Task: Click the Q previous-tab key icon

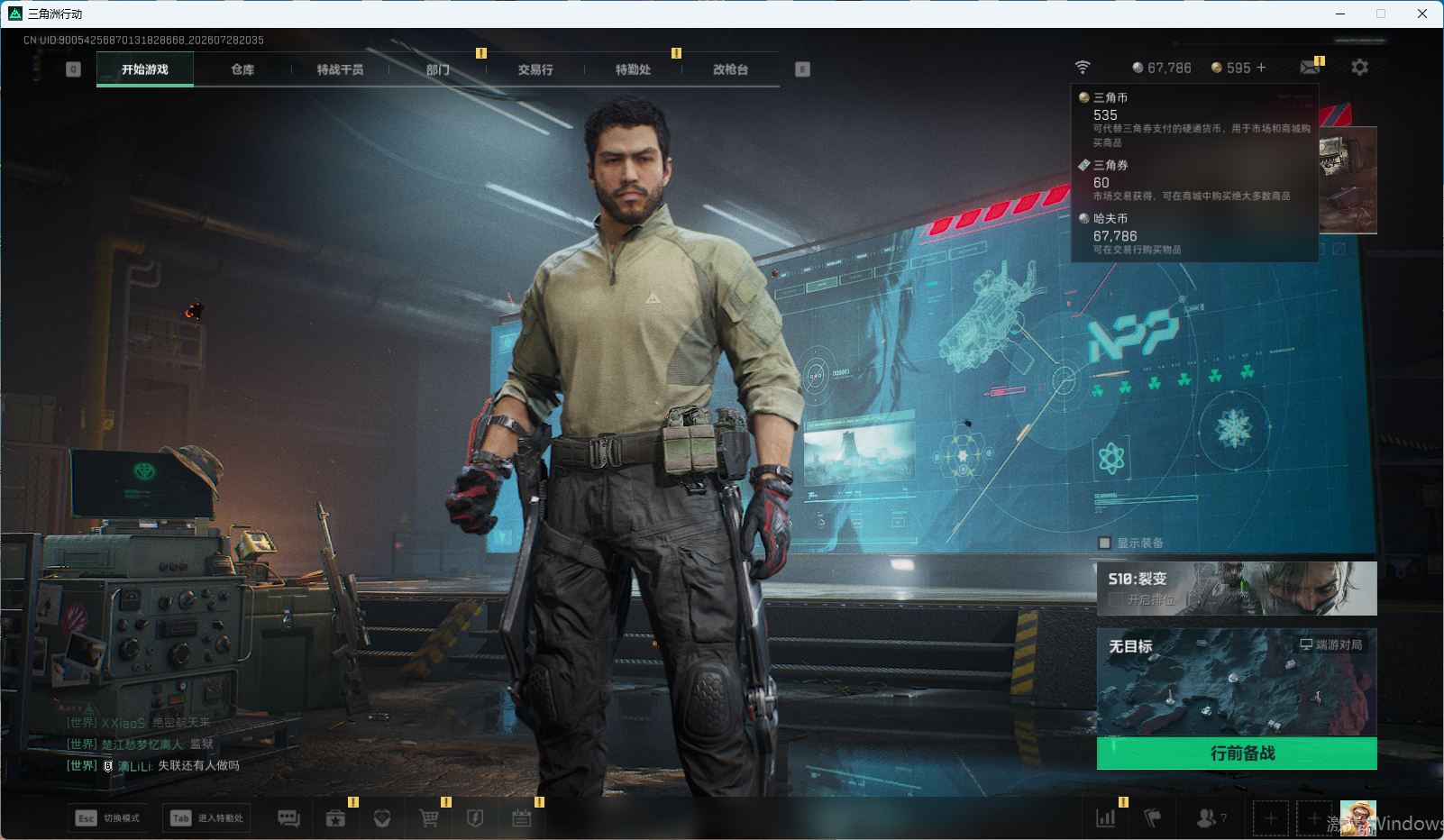Action: [x=74, y=69]
